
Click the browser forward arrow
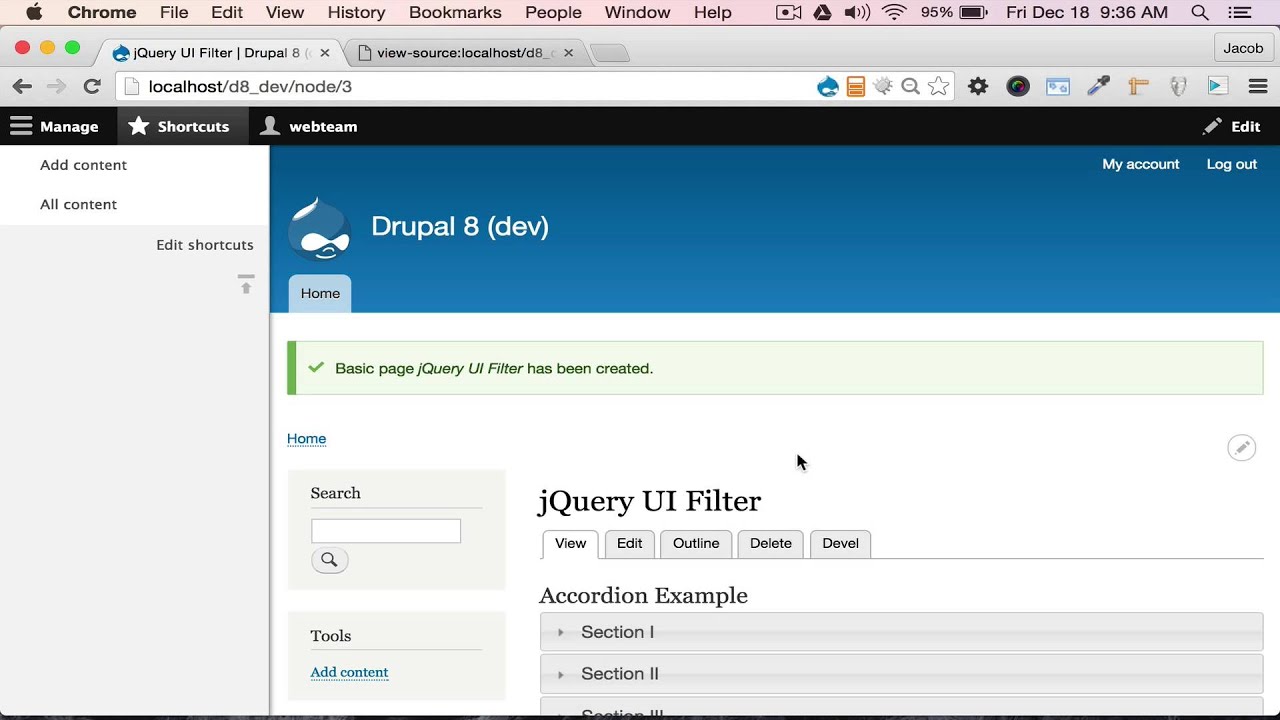57,87
